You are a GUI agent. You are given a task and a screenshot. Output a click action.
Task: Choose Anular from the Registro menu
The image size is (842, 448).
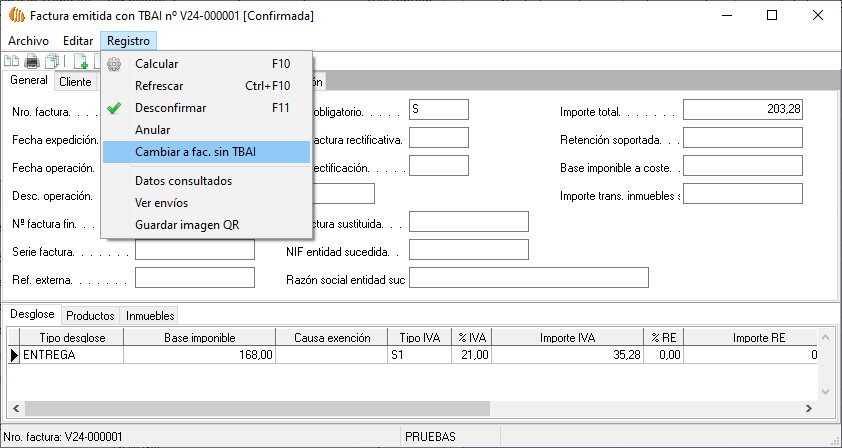[x=152, y=130]
